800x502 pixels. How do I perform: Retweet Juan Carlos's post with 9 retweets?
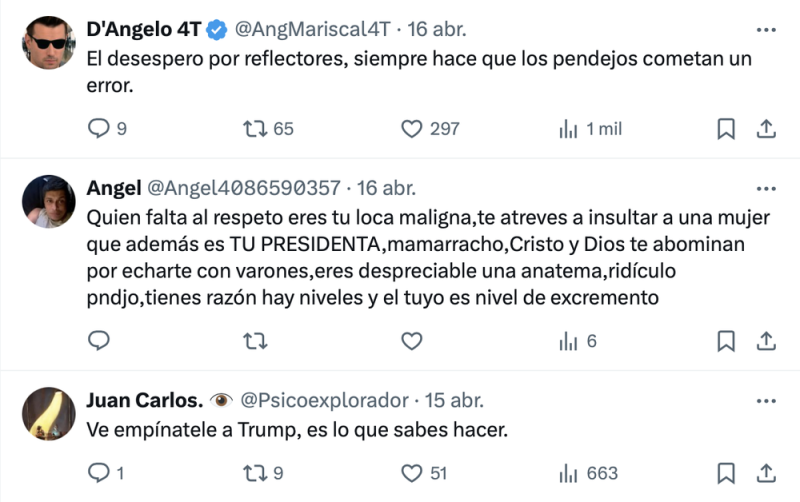point(256,473)
